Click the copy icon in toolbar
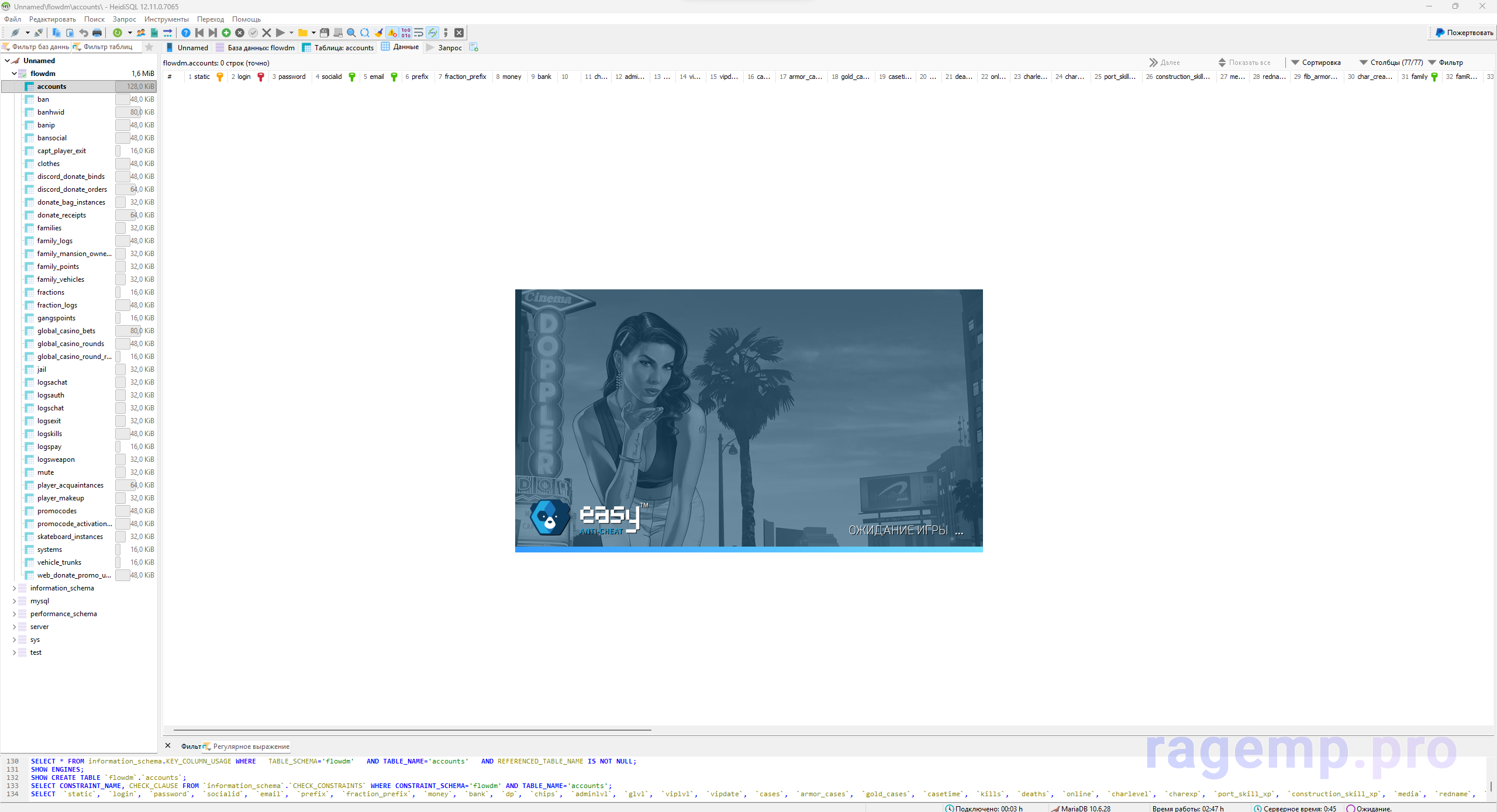The image size is (1497, 812). pyautogui.click(x=56, y=33)
